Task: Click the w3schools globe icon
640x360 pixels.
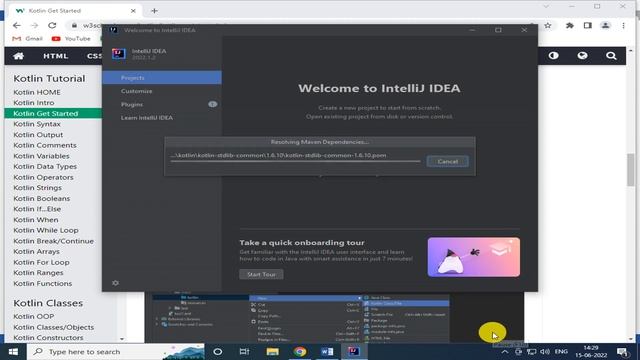Action: [582, 56]
